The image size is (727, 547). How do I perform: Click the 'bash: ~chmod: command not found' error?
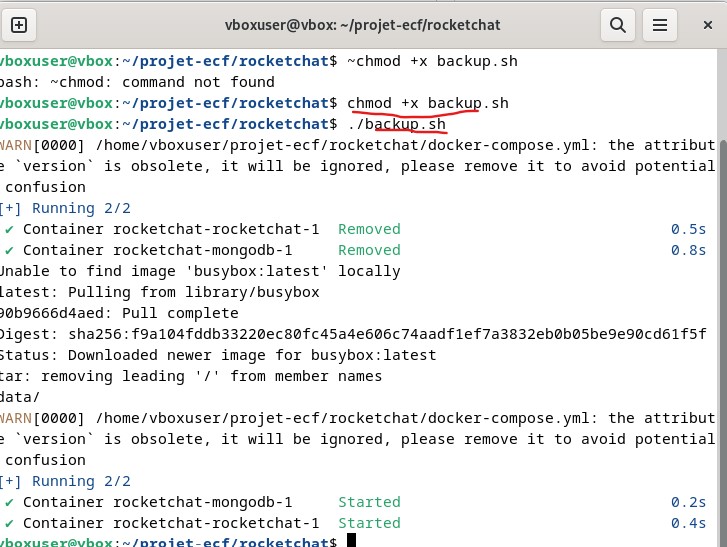click(137, 82)
